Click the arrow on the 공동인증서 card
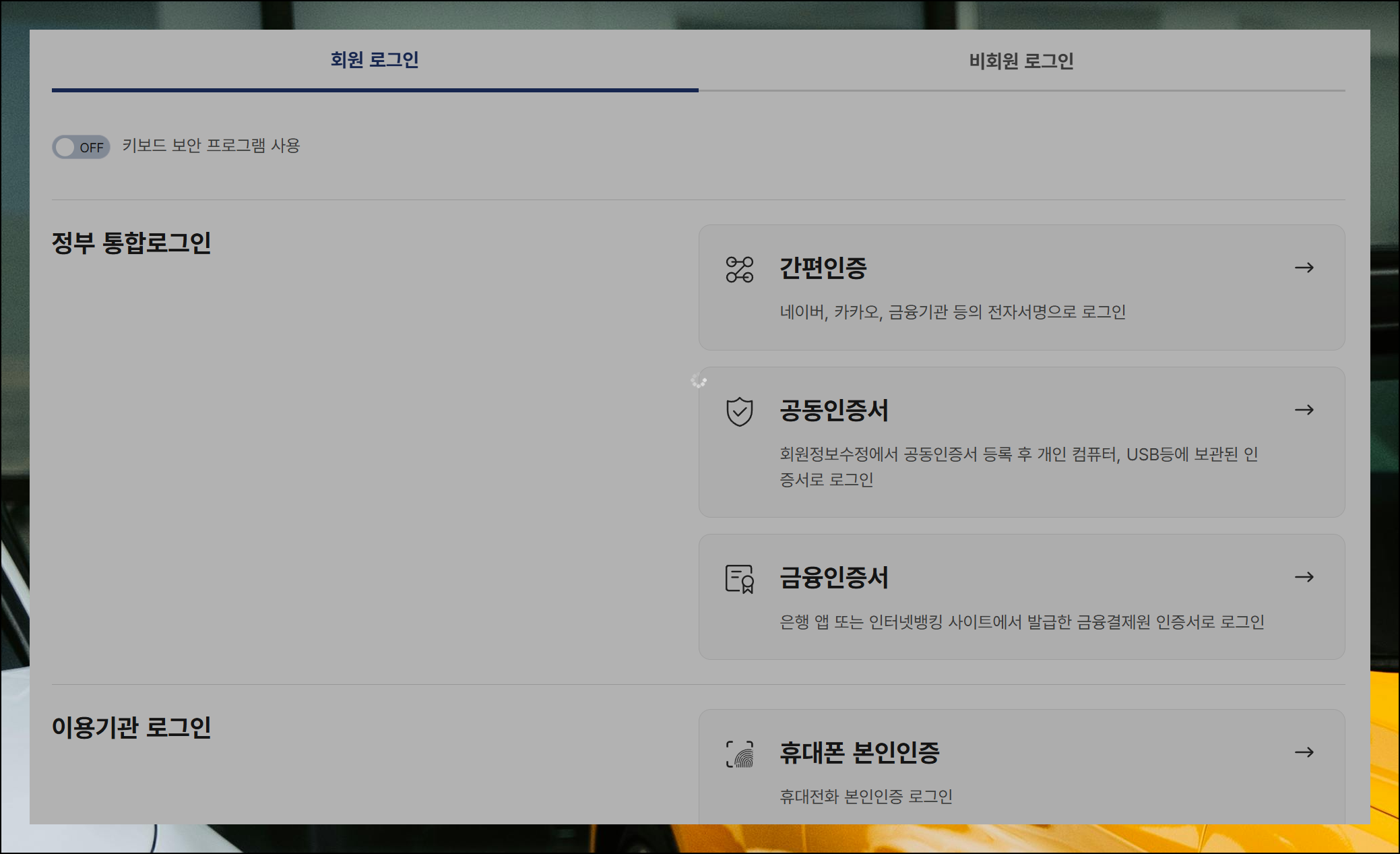 coord(1304,410)
